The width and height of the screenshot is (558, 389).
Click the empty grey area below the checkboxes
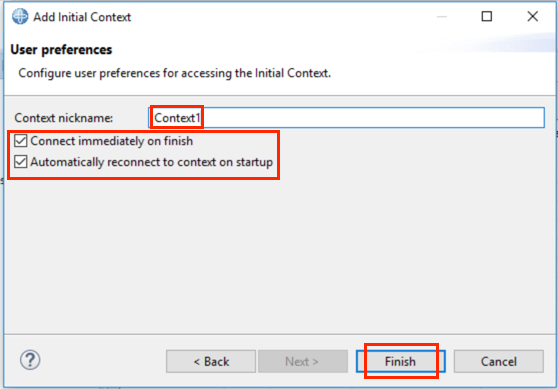click(279, 256)
